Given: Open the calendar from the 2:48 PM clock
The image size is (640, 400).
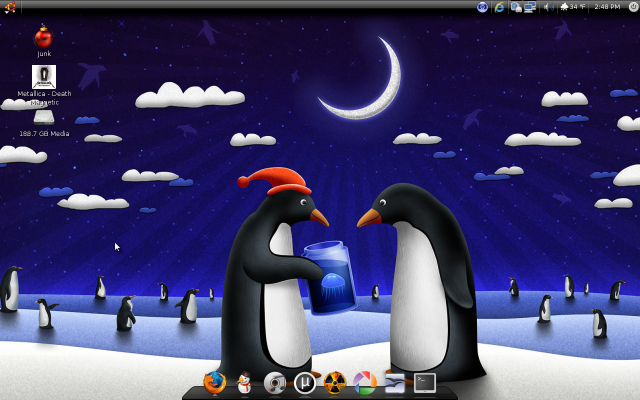Looking at the screenshot, I should tap(607, 7).
